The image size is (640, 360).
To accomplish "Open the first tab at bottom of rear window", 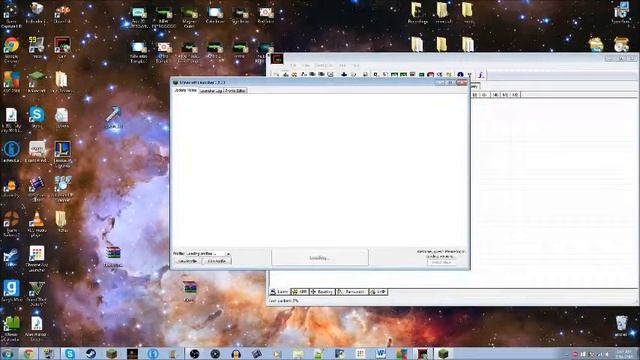I will point(279,292).
